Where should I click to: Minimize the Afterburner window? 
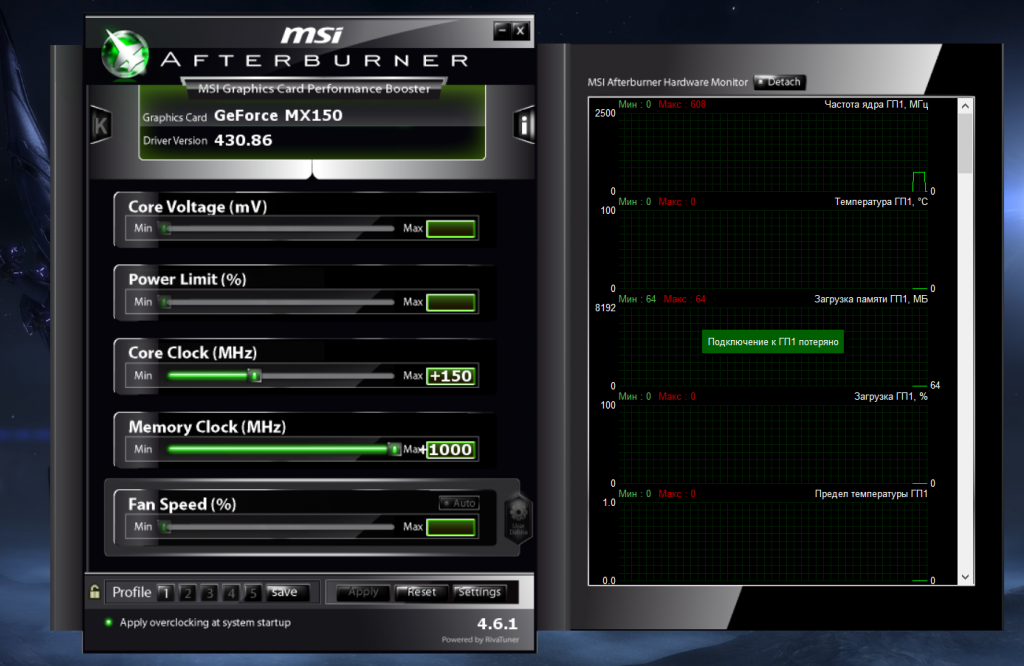click(x=502, y=31)
